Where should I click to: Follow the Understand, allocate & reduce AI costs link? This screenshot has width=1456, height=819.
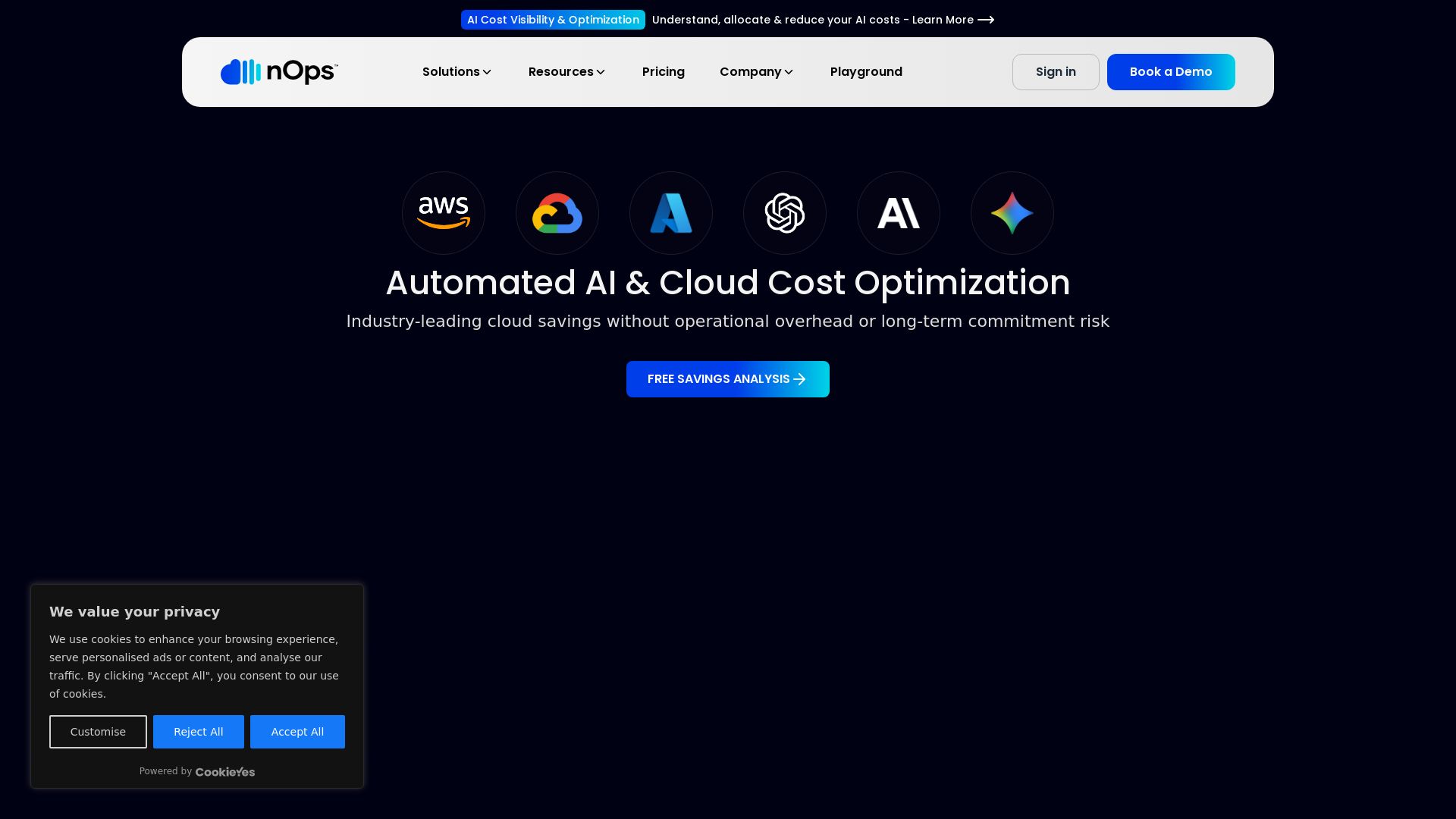[x=813, y=20]
